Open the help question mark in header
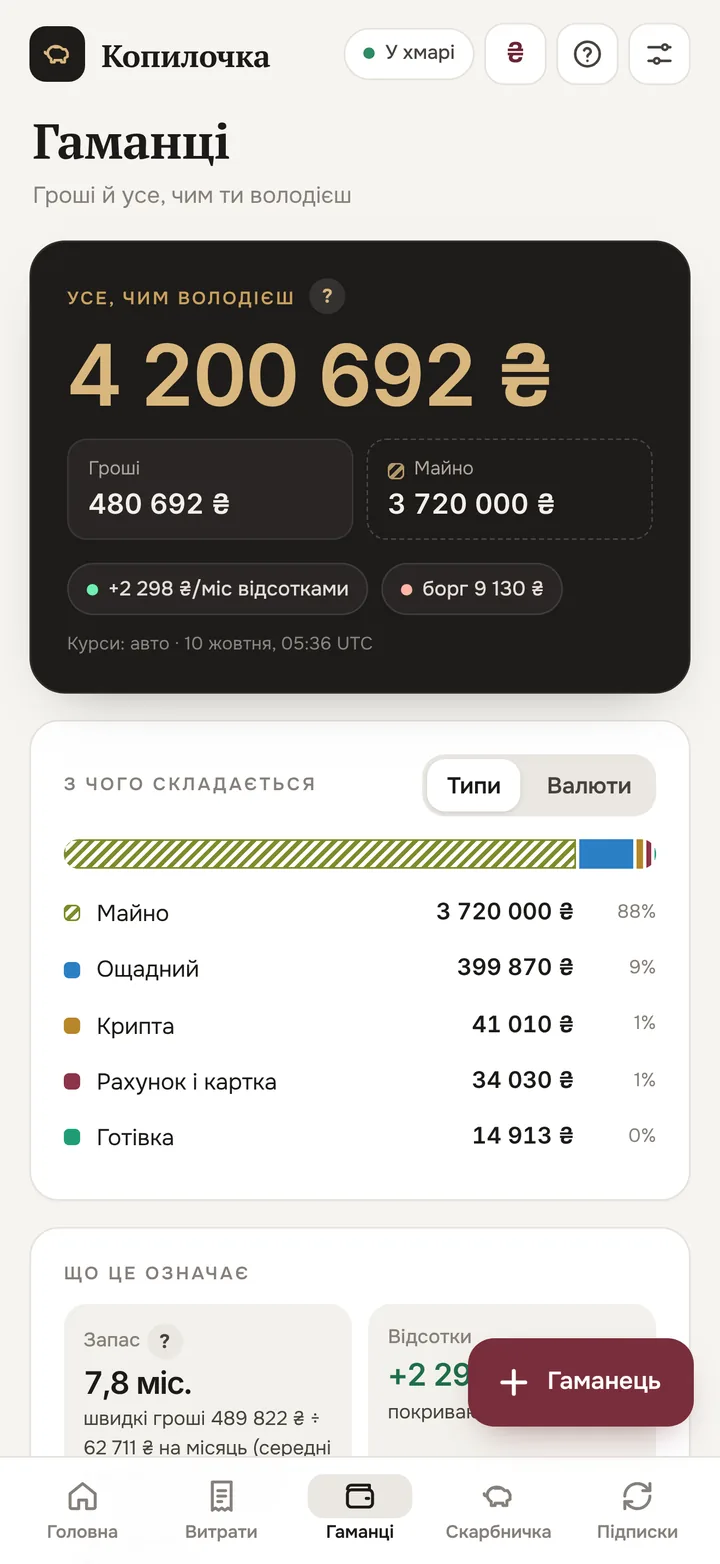The height and width of the screenshot is (1564, 720). tap(587, 54)
